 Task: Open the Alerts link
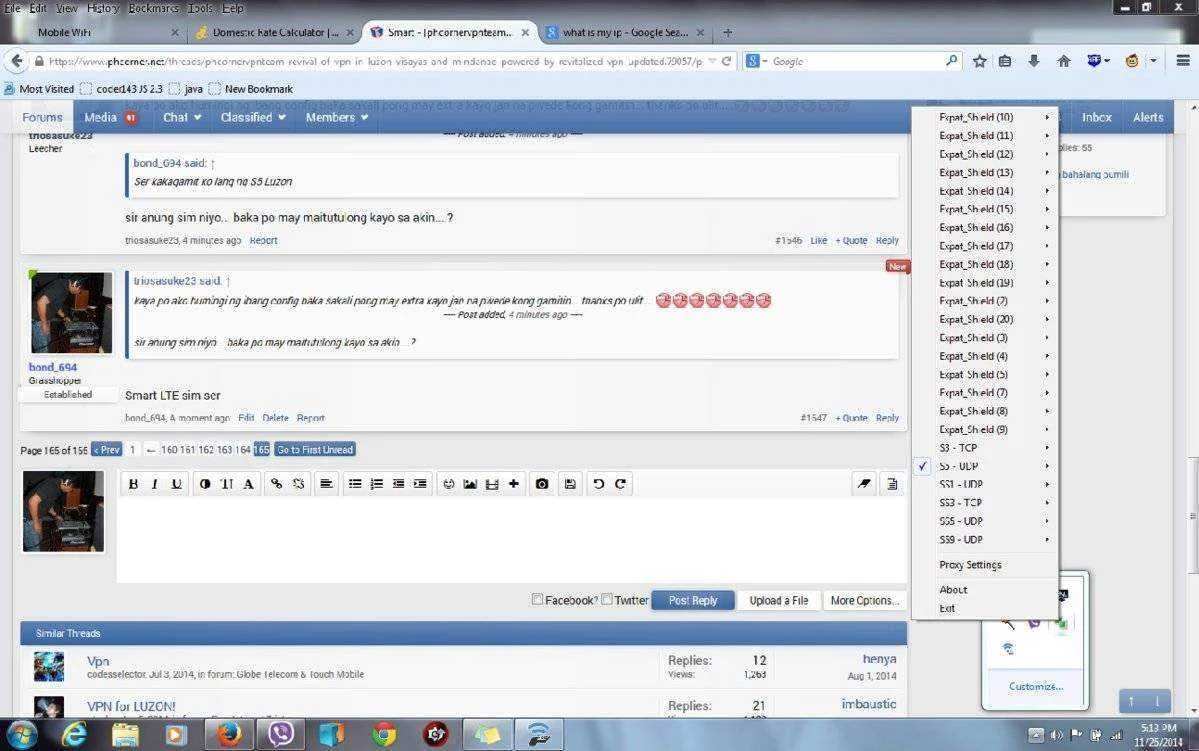[x=1148, y=117]
